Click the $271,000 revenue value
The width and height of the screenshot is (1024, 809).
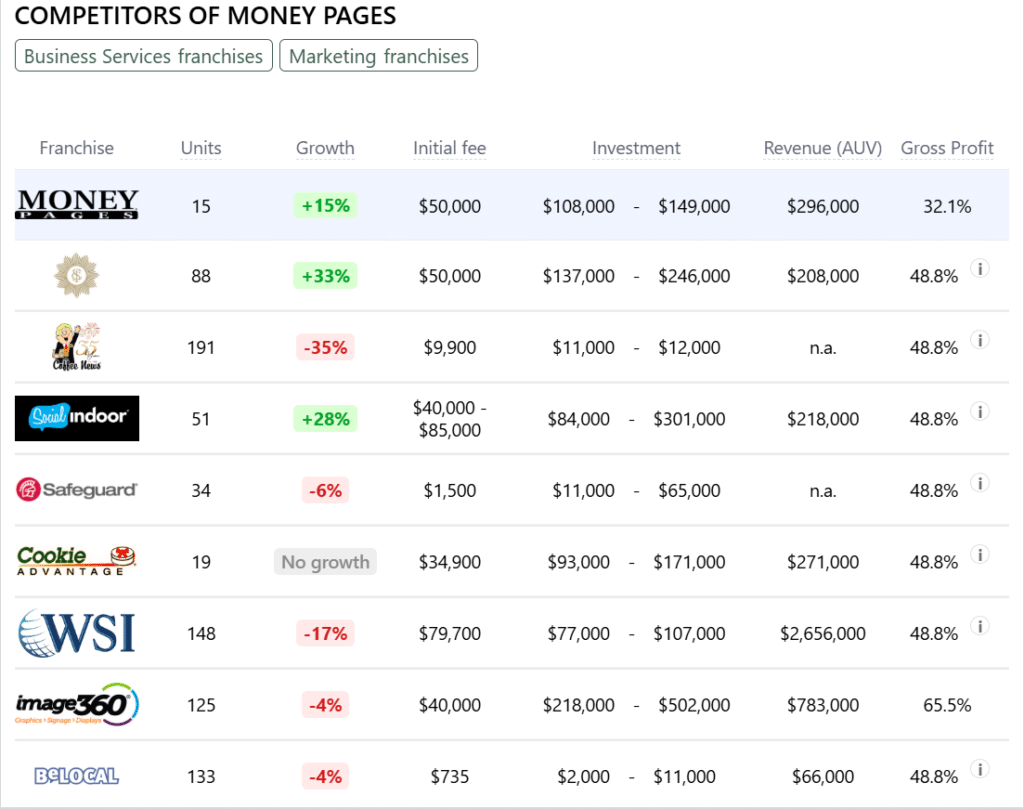(x=823, y=562)
